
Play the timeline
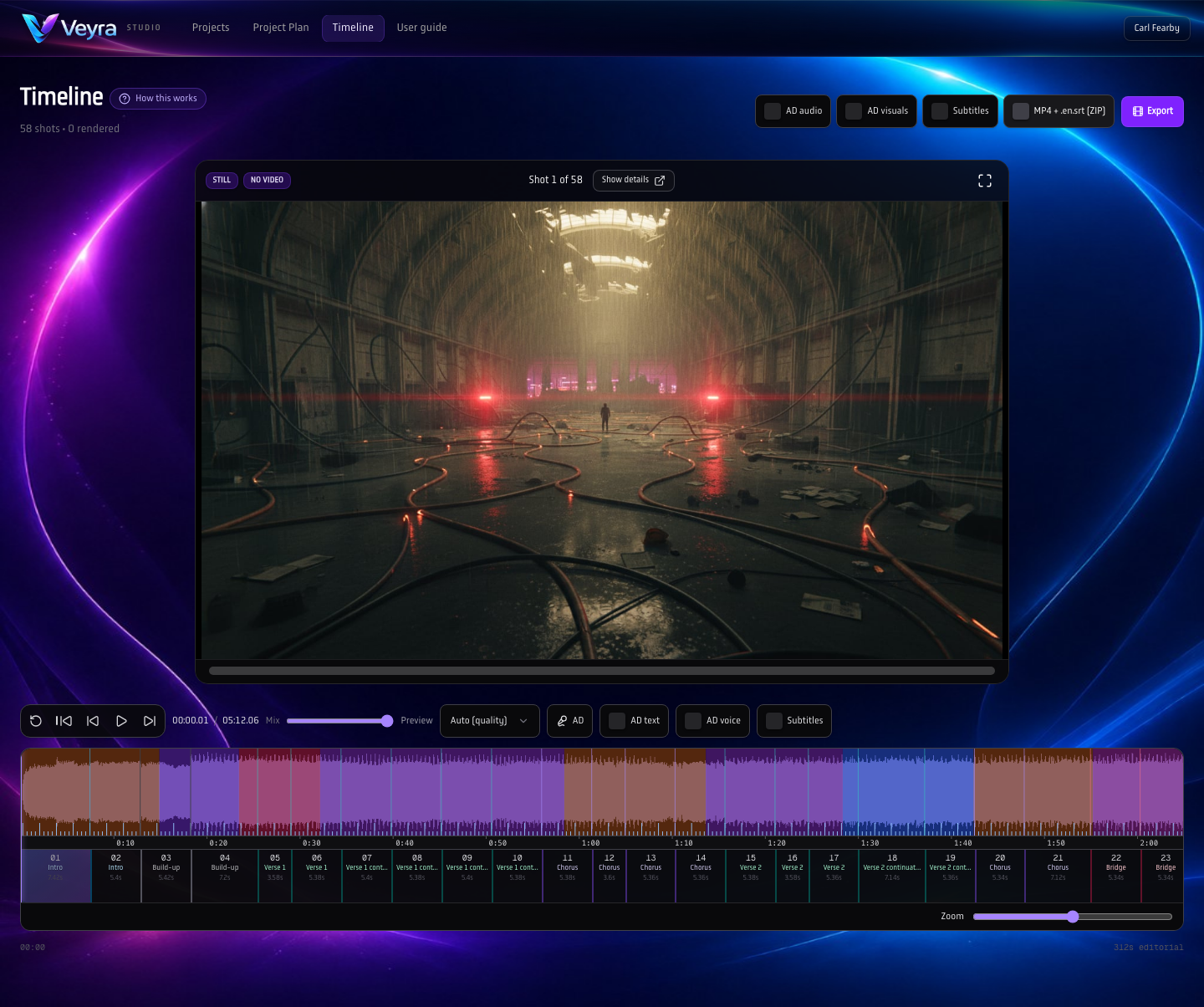point(121,721)
